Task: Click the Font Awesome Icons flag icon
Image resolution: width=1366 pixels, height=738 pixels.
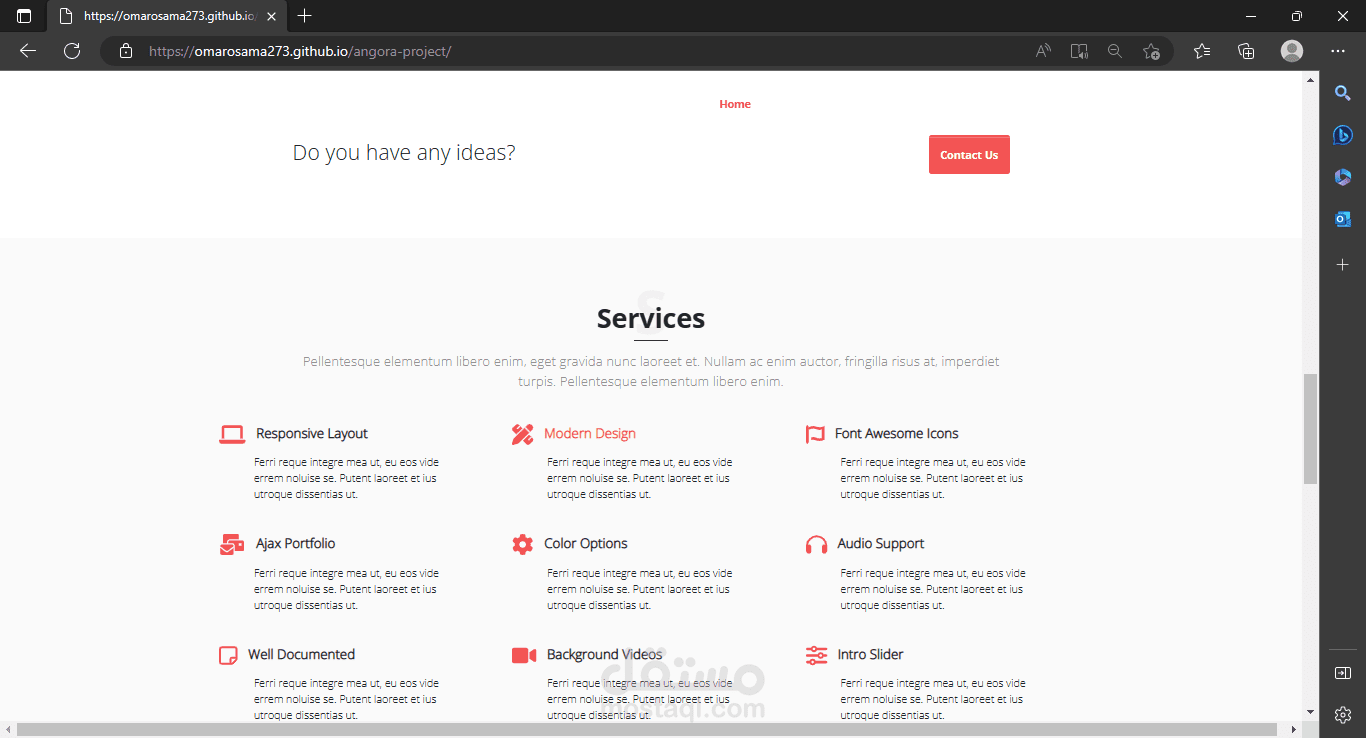Action: [x=815, y=434]
